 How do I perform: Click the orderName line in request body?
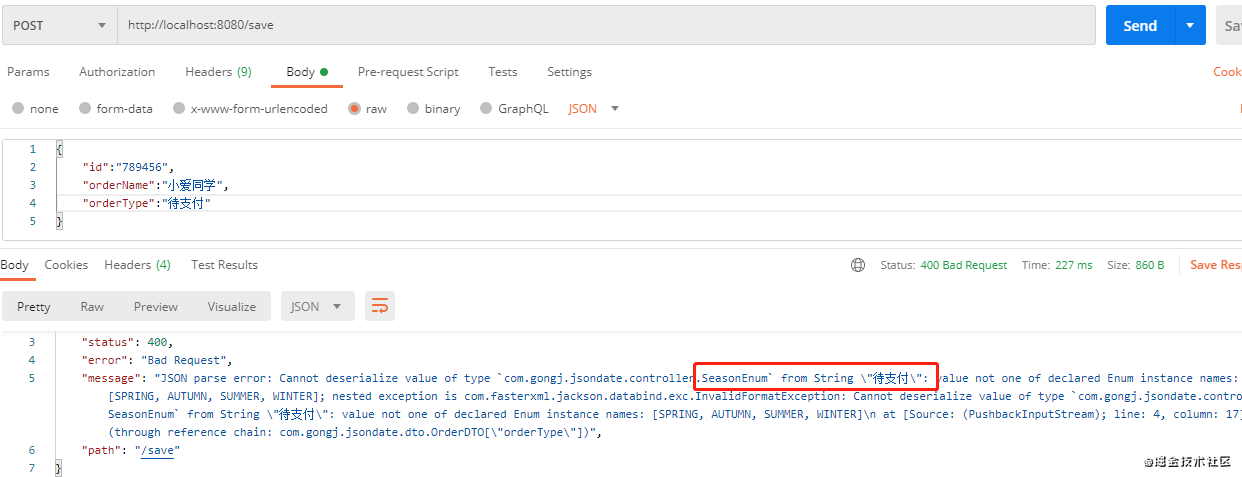(156, 185)
